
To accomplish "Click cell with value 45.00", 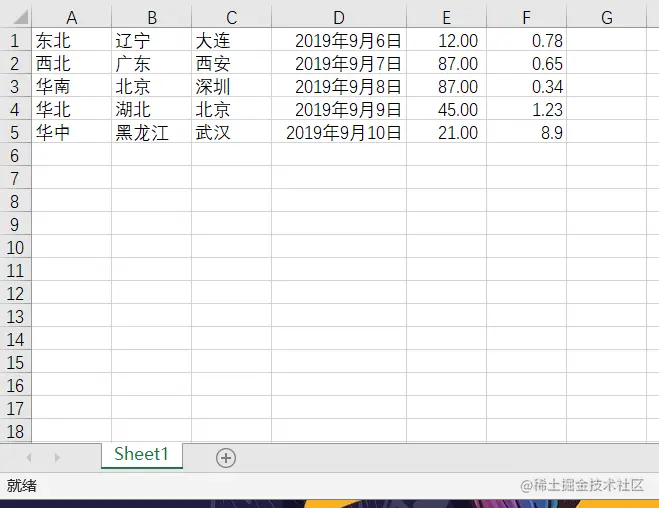I will pos(447,110).
